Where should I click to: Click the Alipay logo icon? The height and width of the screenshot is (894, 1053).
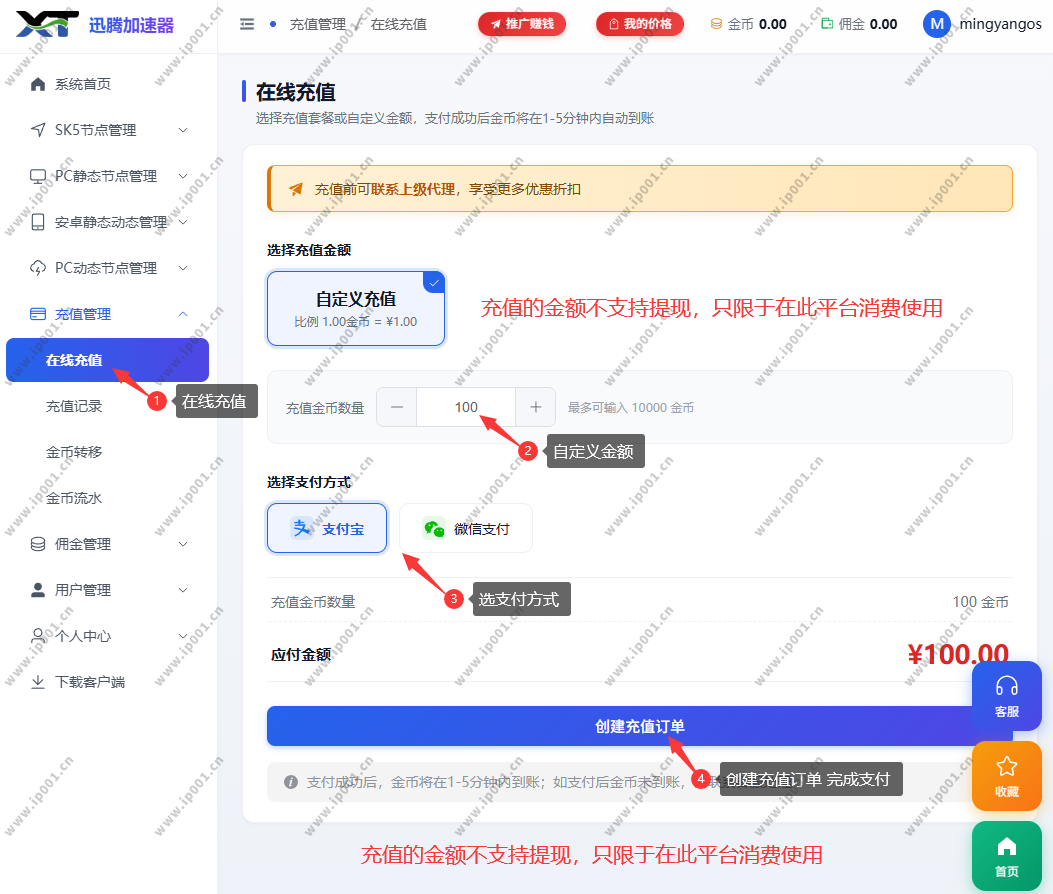pos(302,528)
